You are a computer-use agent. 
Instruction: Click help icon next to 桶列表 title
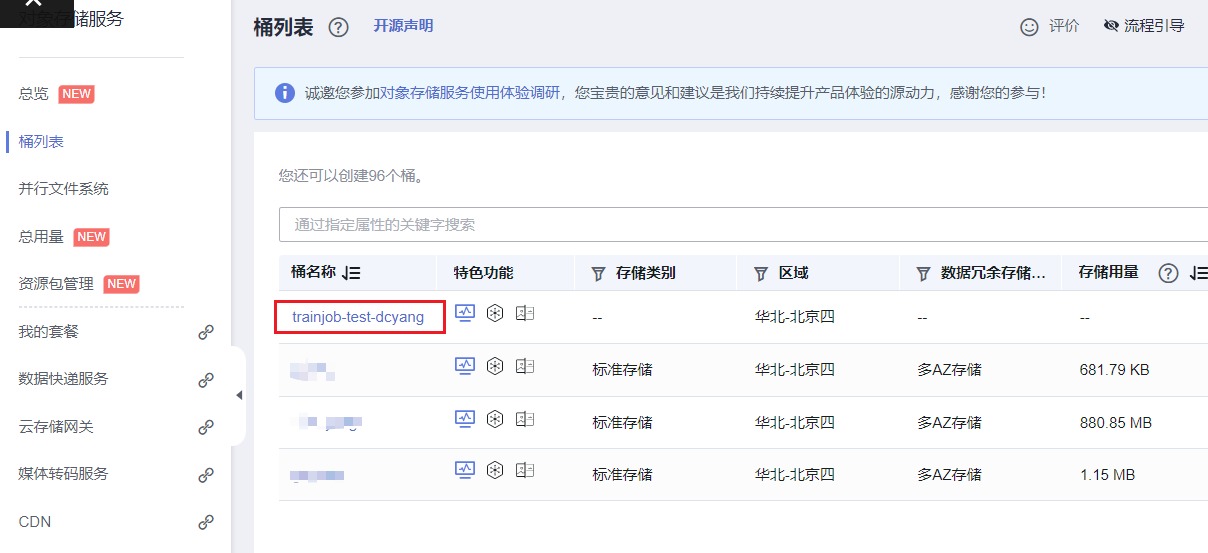[338, 28]
